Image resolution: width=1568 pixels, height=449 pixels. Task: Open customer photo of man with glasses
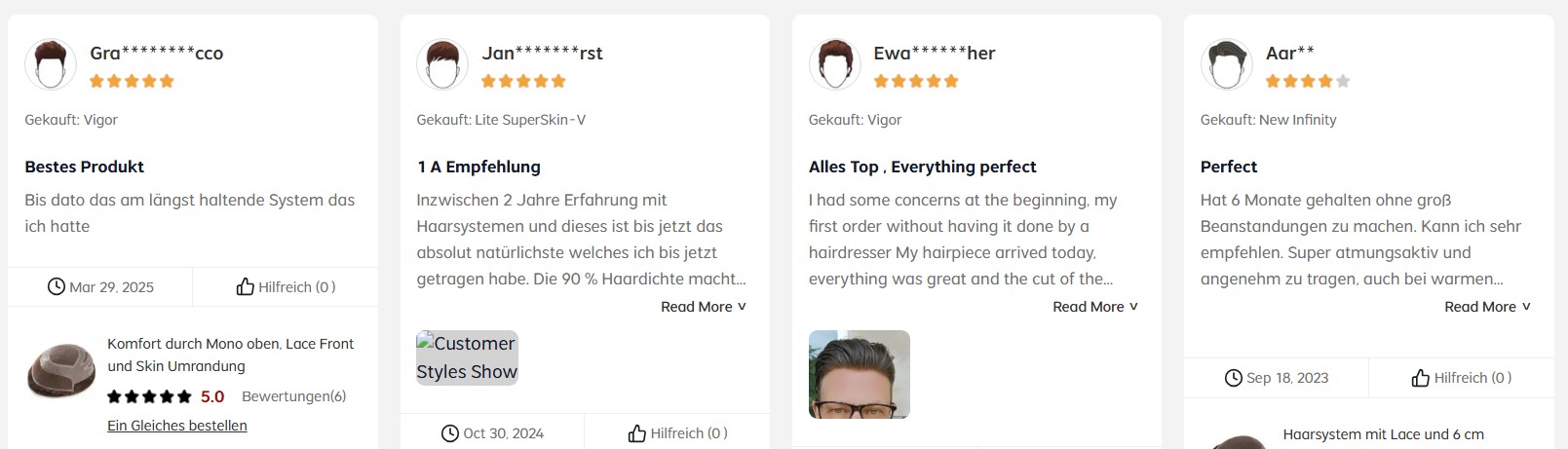pyautogui.click(x=859, y=374)
